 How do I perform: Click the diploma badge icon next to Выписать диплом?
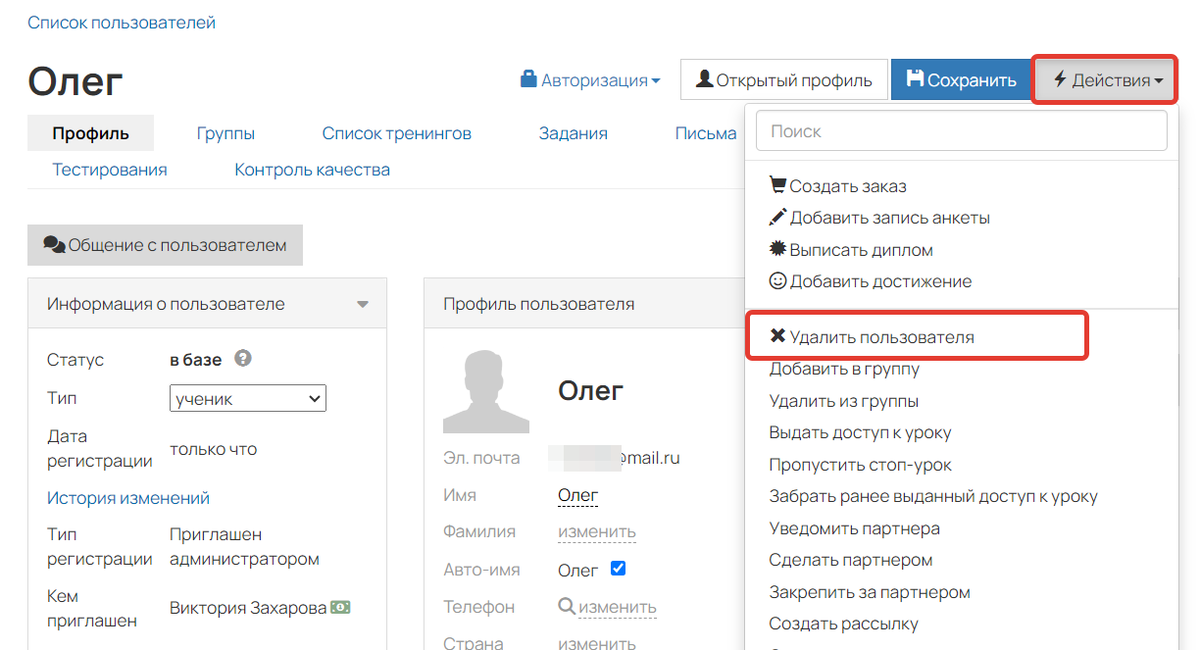(778, 249)
